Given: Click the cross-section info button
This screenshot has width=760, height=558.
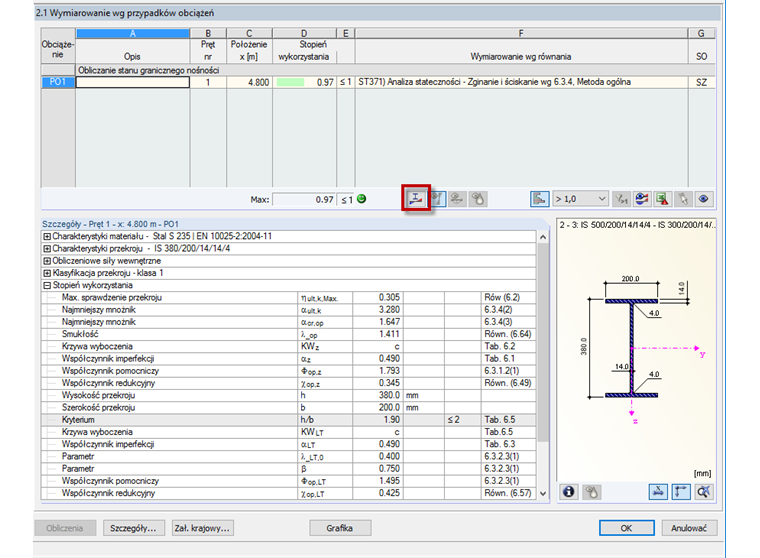Looking at the screenshot, I should click(570, 491).
